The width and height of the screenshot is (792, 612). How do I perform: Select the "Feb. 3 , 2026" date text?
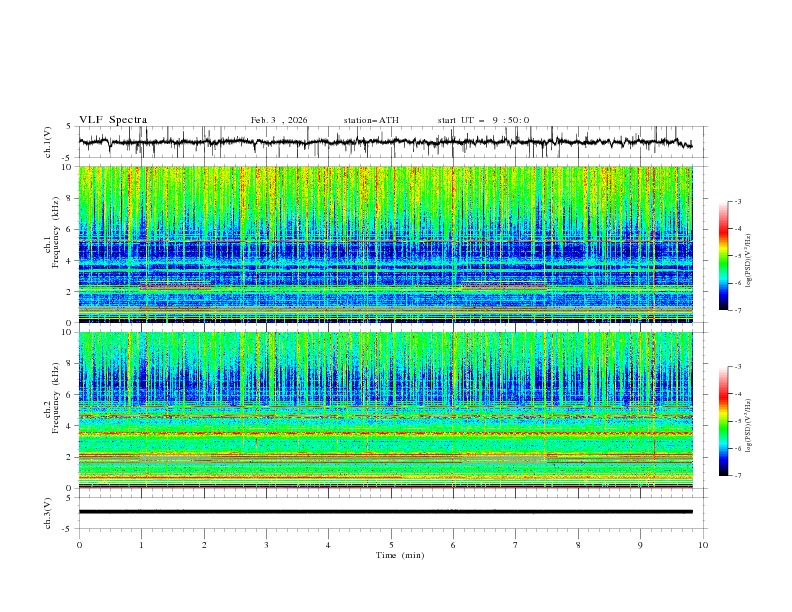279,120
